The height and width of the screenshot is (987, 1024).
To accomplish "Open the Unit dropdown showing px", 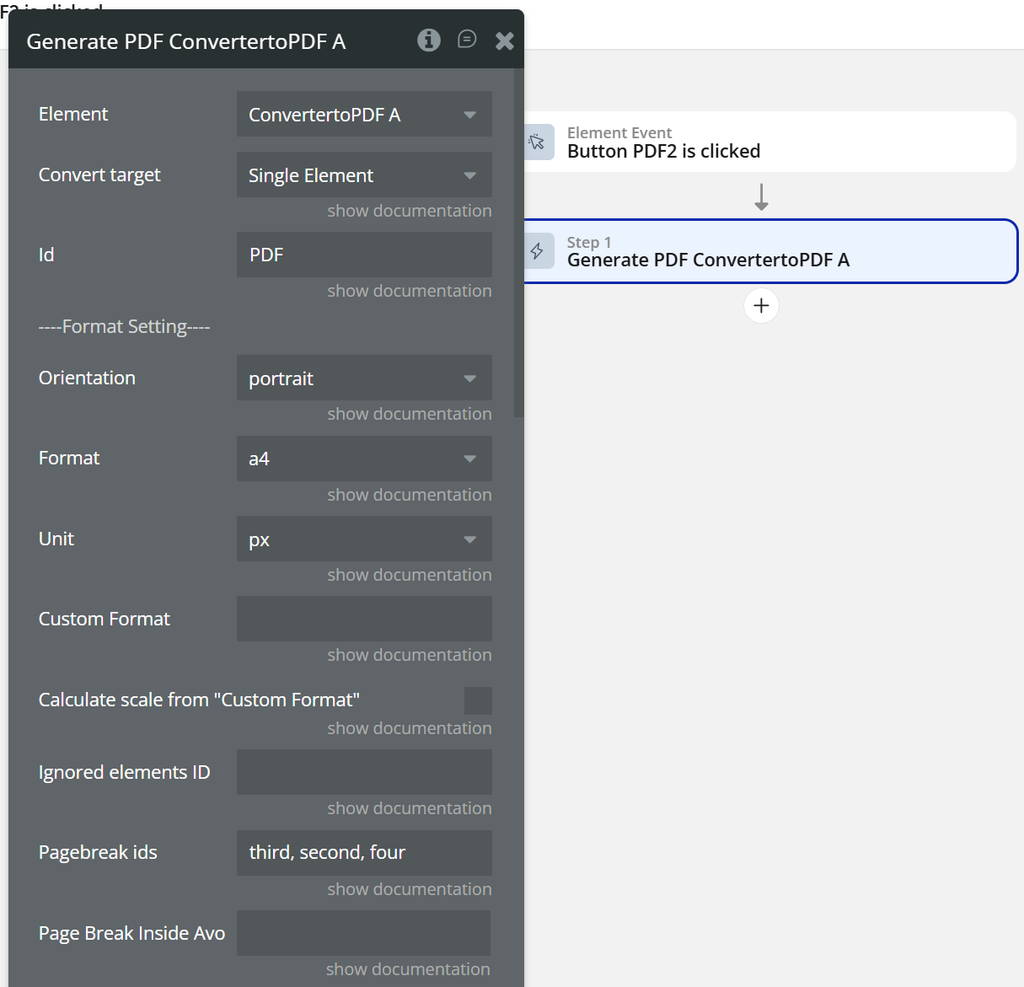I will (x=364, y=539).
